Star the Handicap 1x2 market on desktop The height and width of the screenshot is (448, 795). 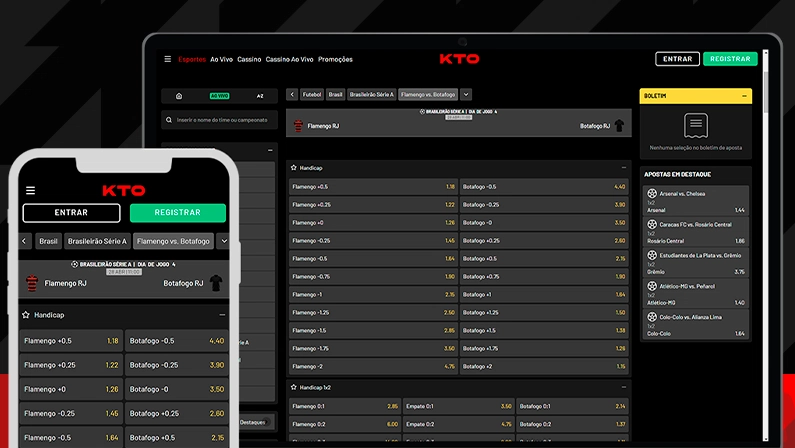click(293, 386)
